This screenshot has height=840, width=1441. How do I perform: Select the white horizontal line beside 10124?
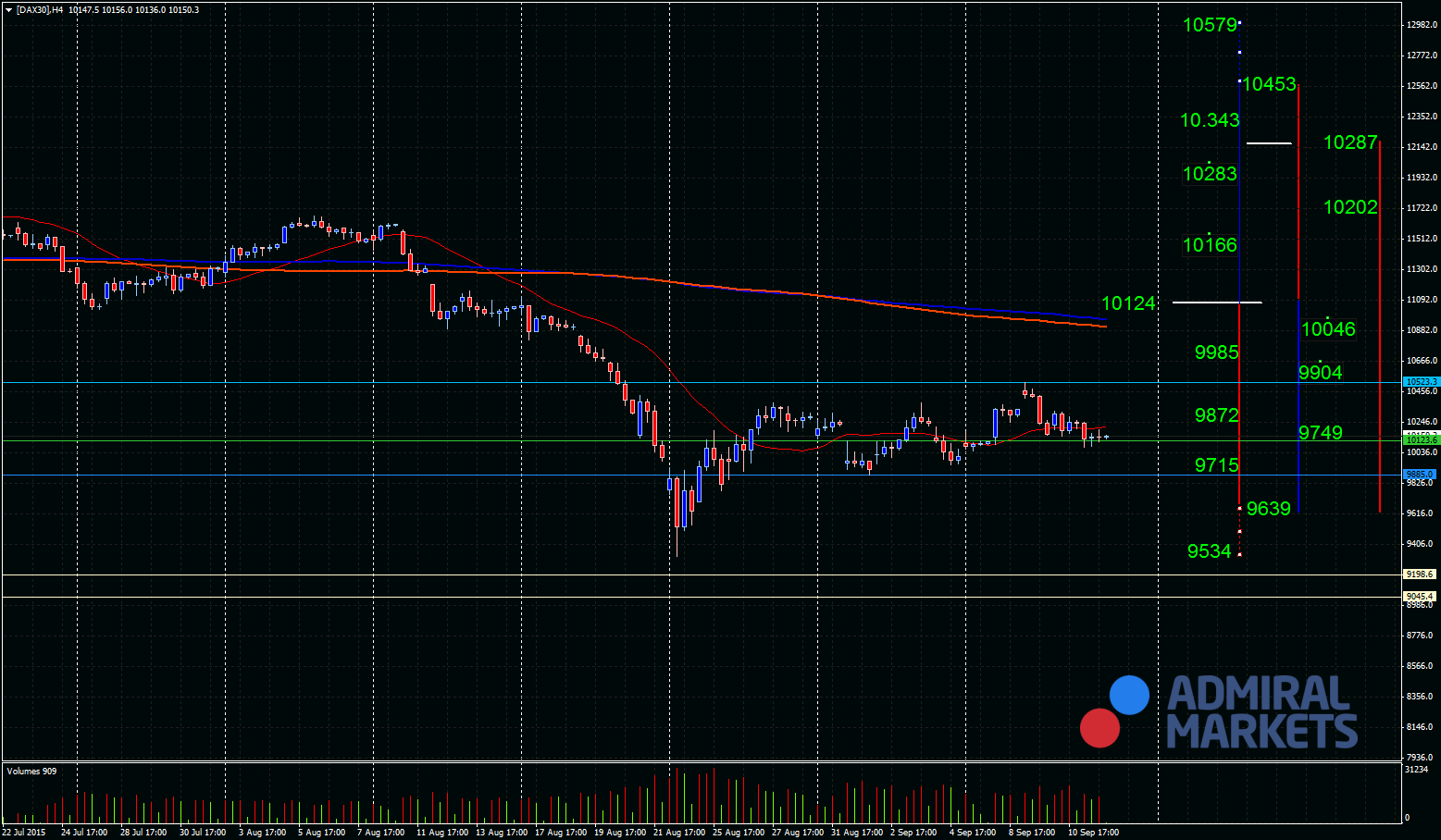click(x=1217, y=302)
